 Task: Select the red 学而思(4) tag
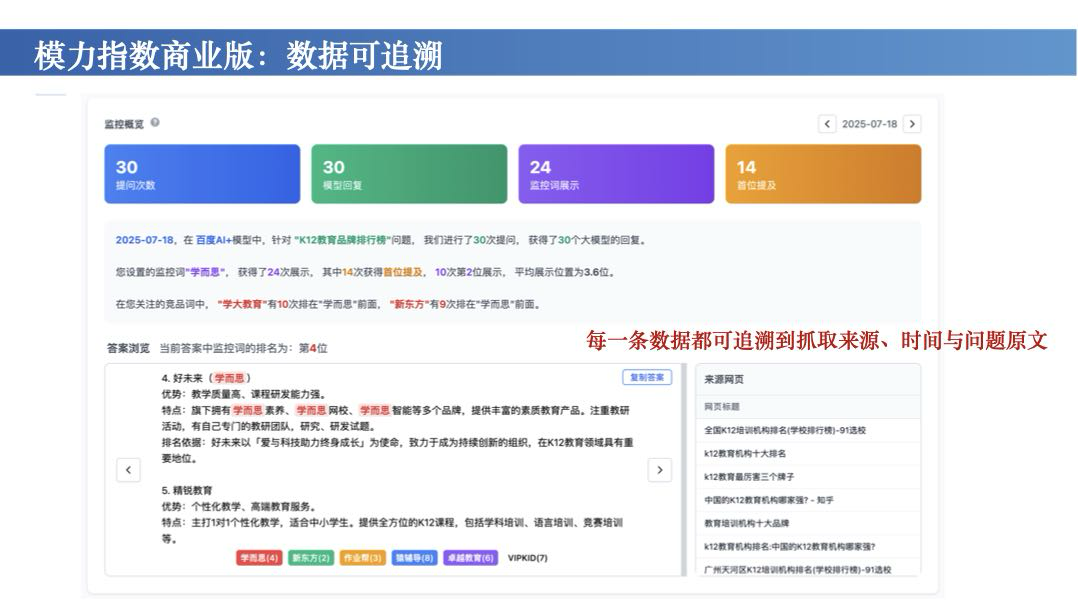pyautogui.click(x=259, y=558)
